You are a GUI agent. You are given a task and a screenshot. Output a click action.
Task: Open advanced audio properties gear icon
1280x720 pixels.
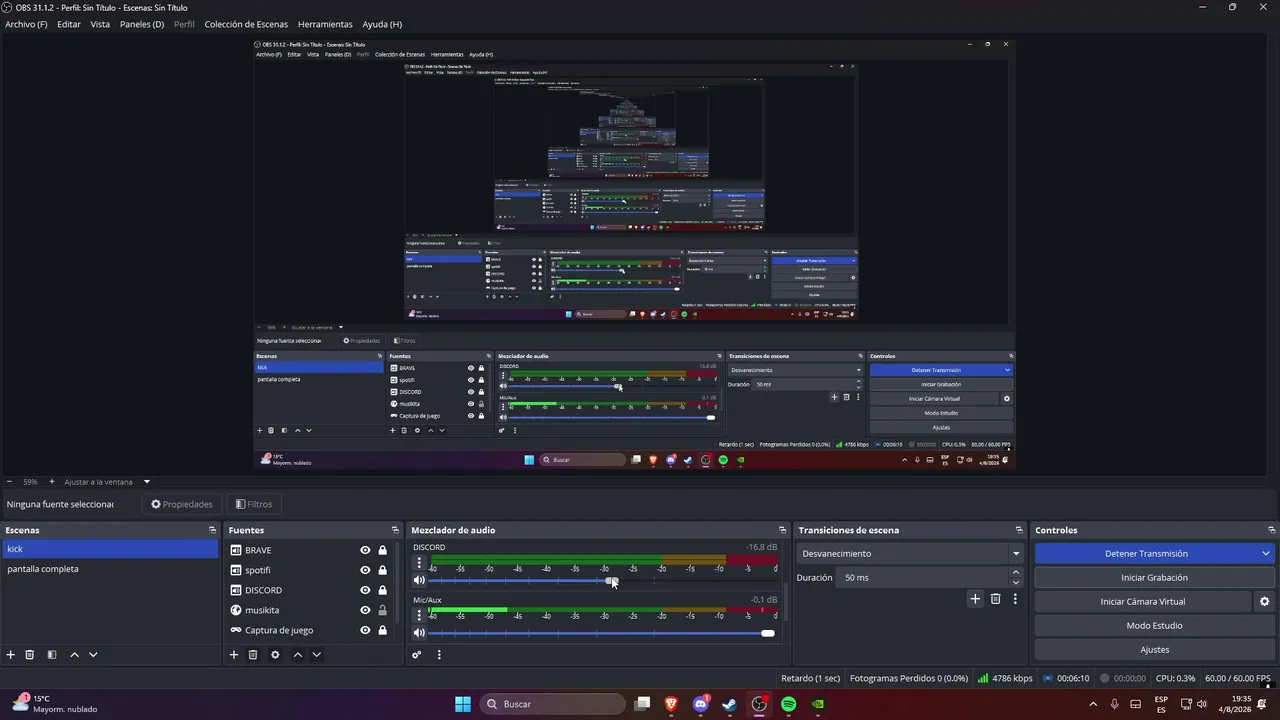pos(417,655)
